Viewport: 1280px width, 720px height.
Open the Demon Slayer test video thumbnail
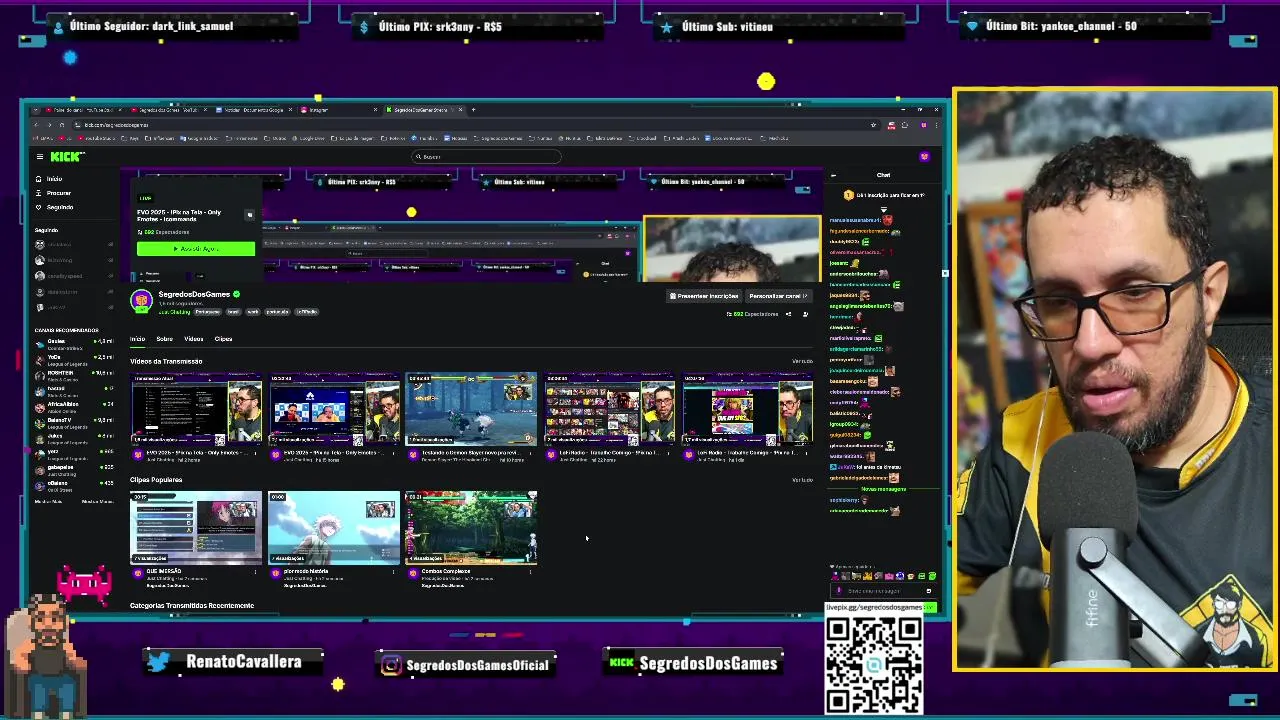[x=471, y=408]
